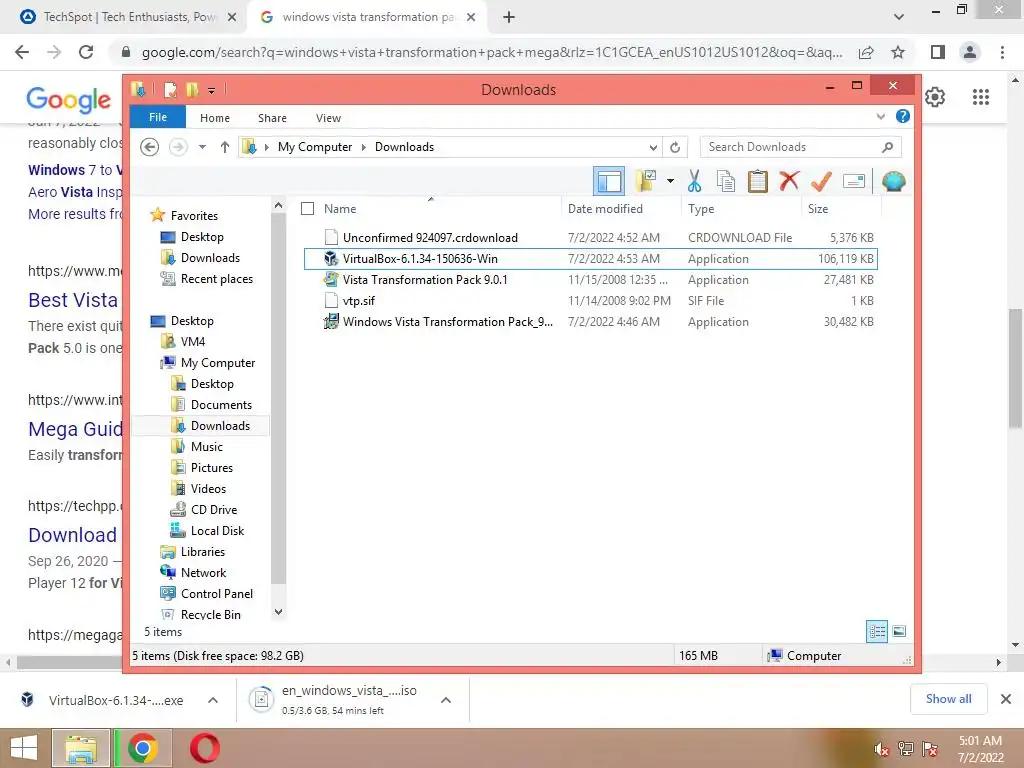Click the Paste clipboard icon

pyautogui.click(x=758, y=181)
